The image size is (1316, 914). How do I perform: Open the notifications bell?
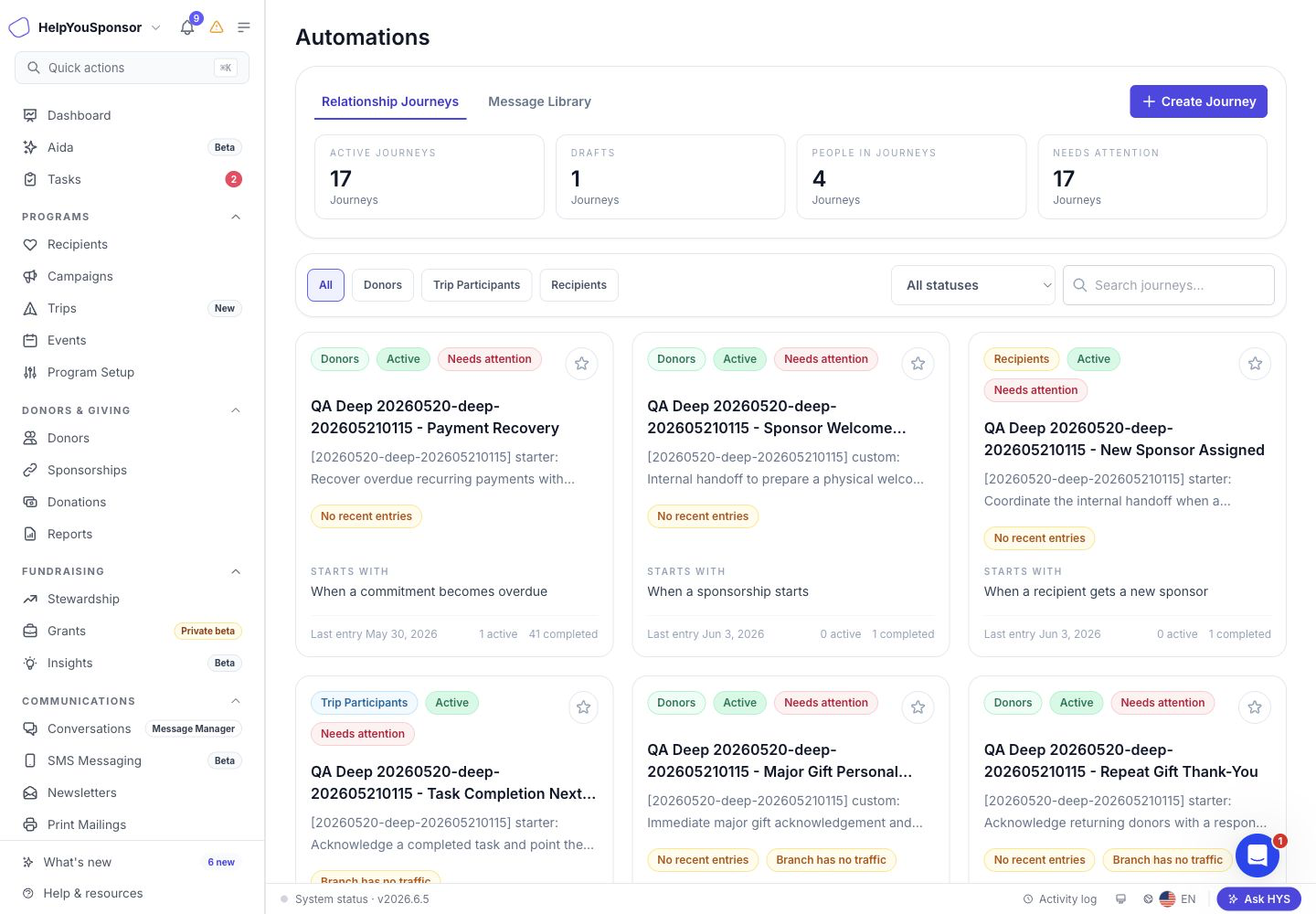[187, 27]
